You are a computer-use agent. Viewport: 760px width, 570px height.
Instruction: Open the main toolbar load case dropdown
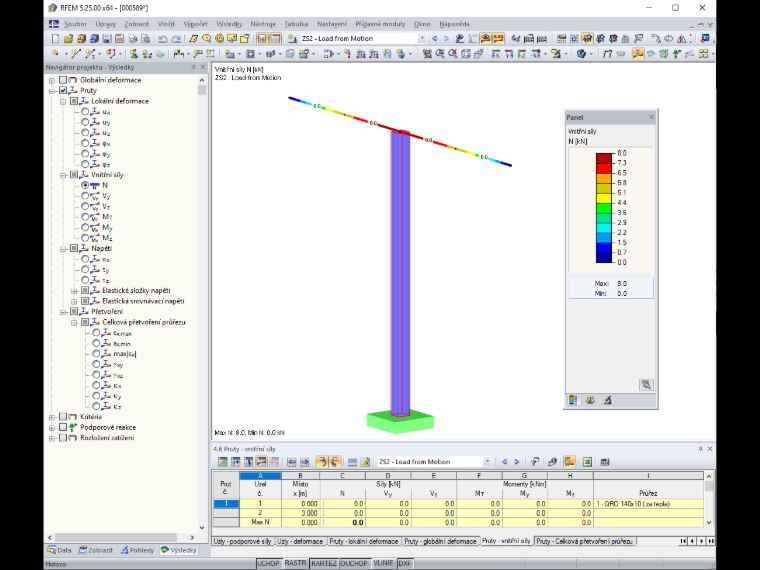(422, 38)
